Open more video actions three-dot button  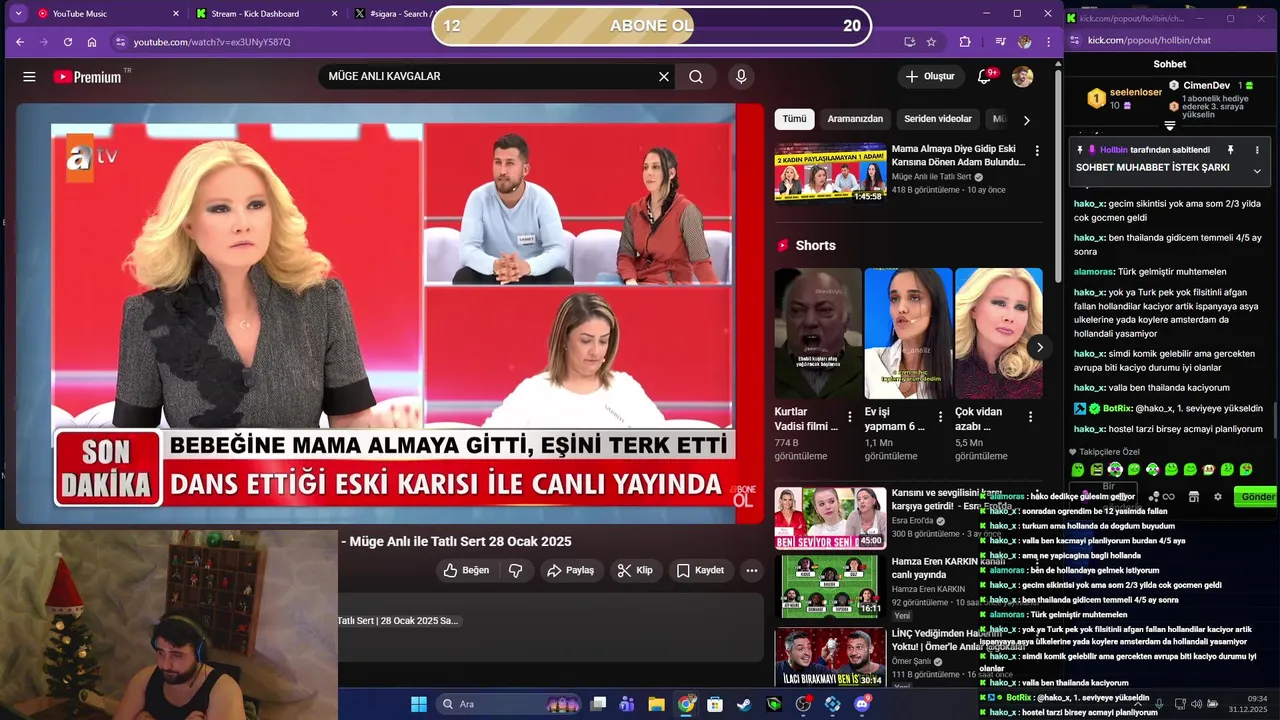click(752, 570)
